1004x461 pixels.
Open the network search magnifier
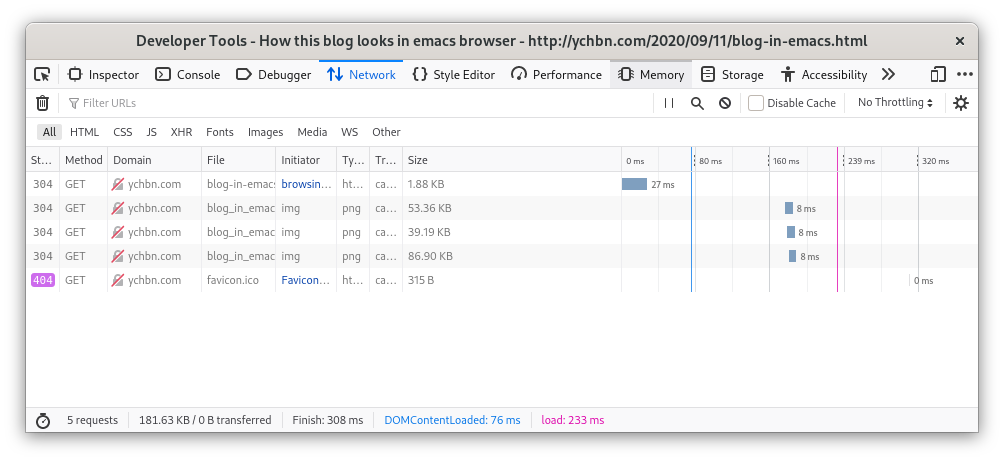click(x=697, y=103)
